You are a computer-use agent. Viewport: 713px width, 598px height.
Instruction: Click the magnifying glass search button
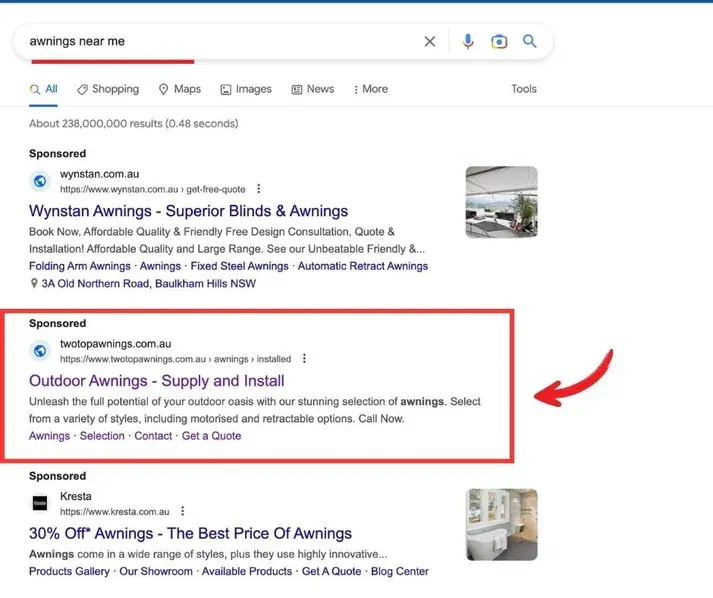click(530, 42)
